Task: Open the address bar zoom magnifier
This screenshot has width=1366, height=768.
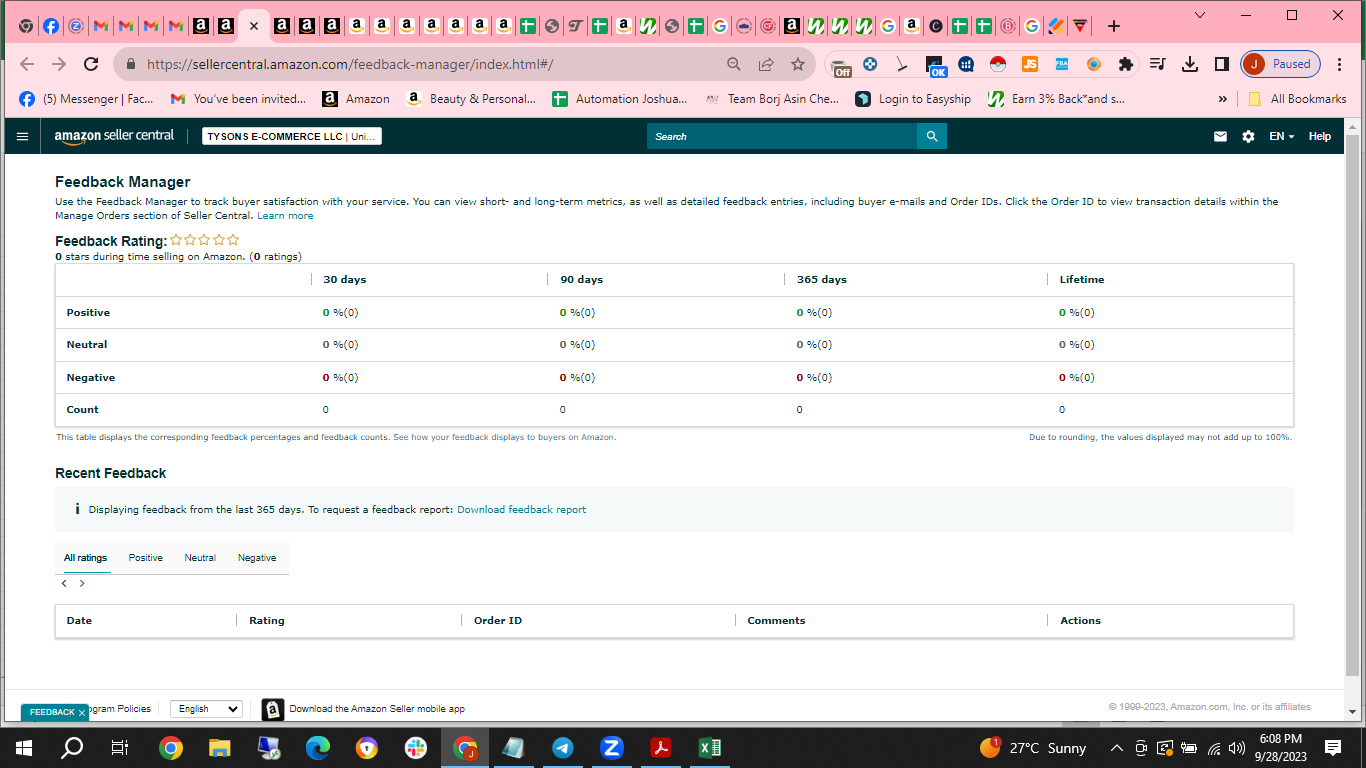Action: pyautogui.click(x=734, y=64)
